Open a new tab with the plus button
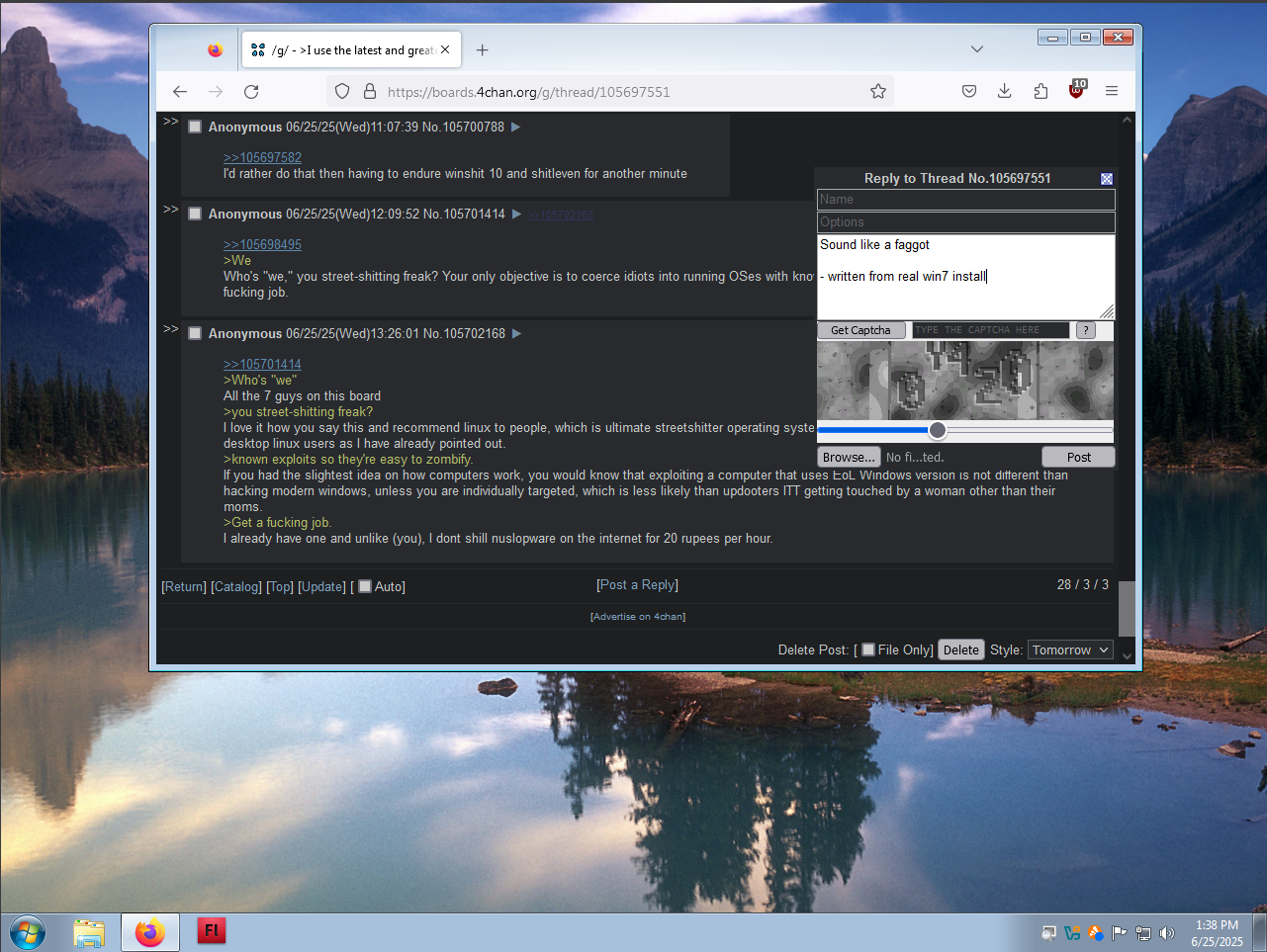Image resolution: width=1267 pixels, height=952 pixels. click(483, 50)
